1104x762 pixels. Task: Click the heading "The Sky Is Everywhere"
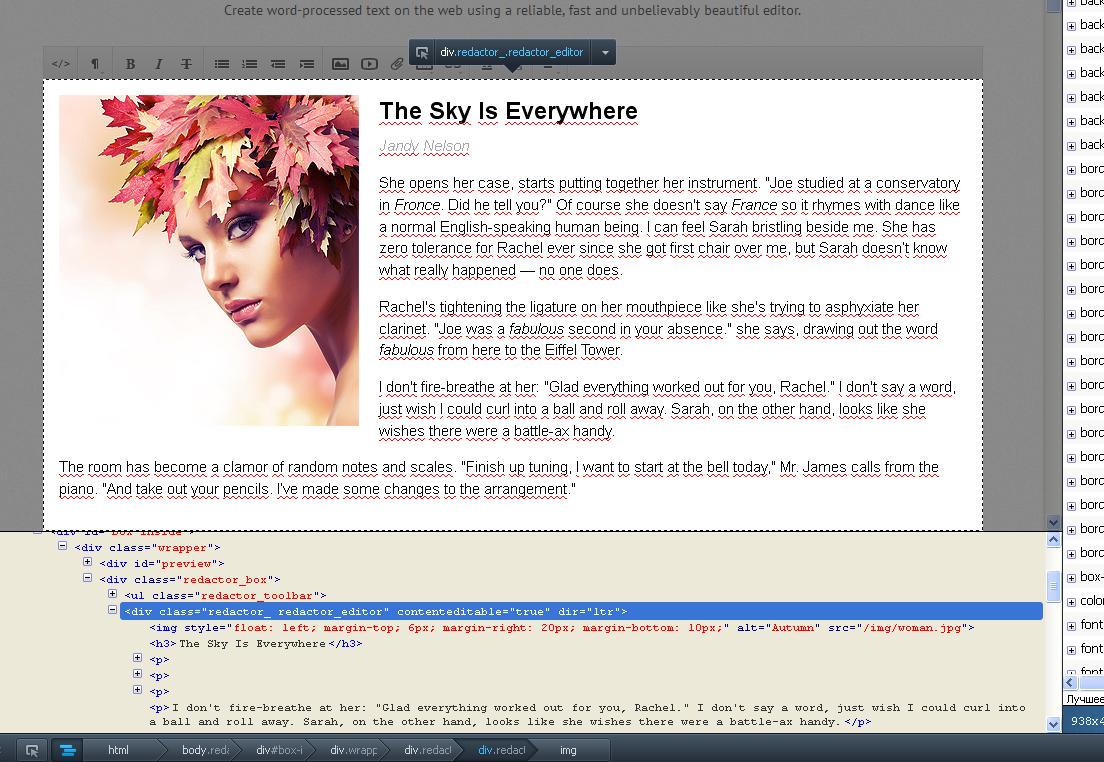point(508,111)
